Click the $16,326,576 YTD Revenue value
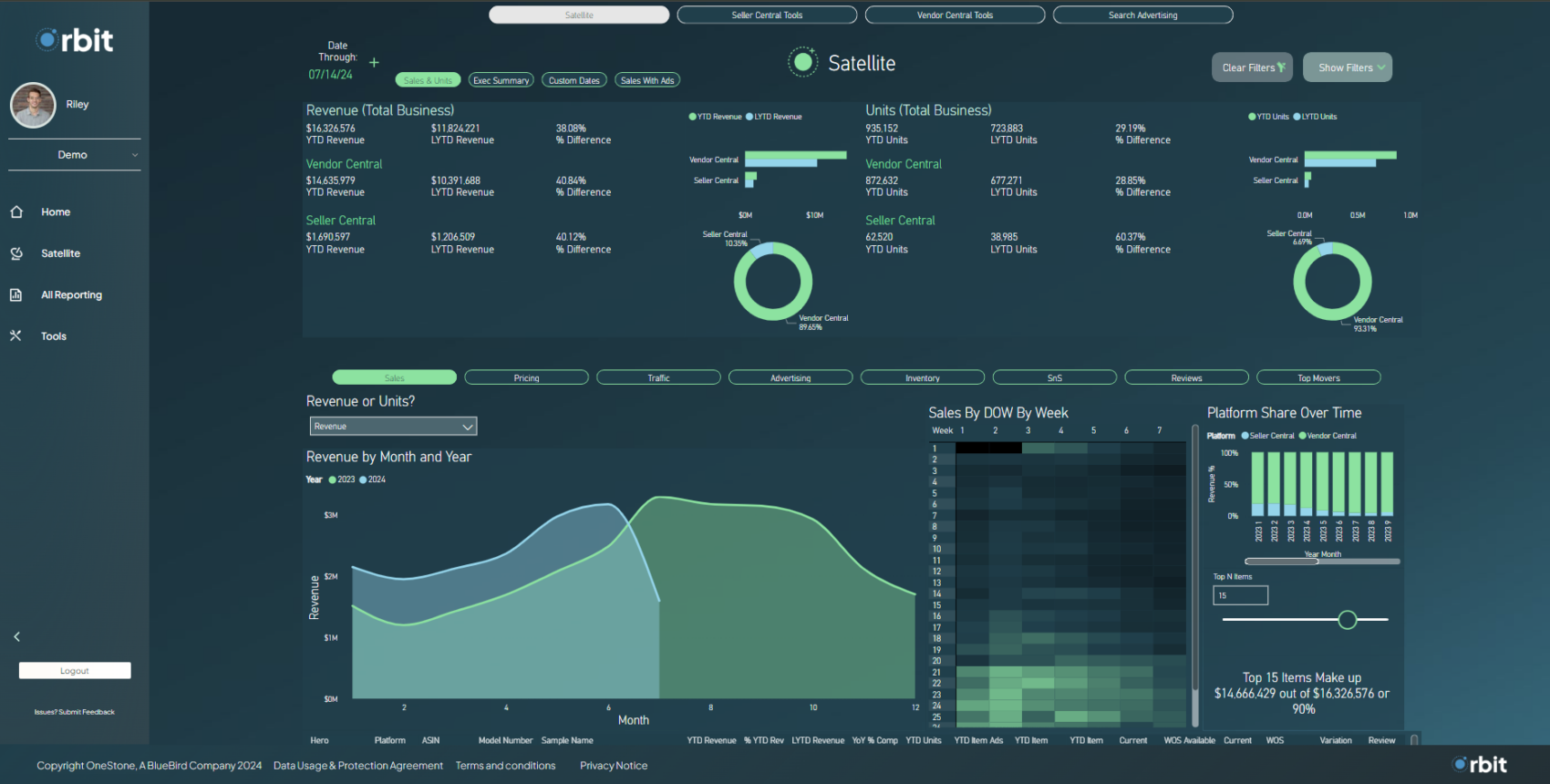This screenshot has width=1550, height=784. [x=331, y=129]
